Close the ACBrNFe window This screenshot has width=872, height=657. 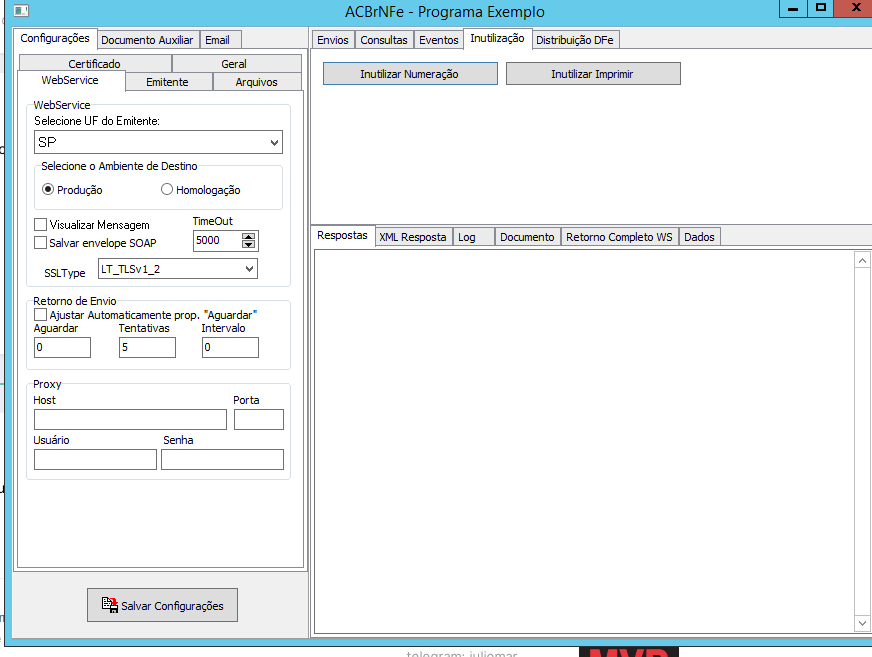coord(855,8)
